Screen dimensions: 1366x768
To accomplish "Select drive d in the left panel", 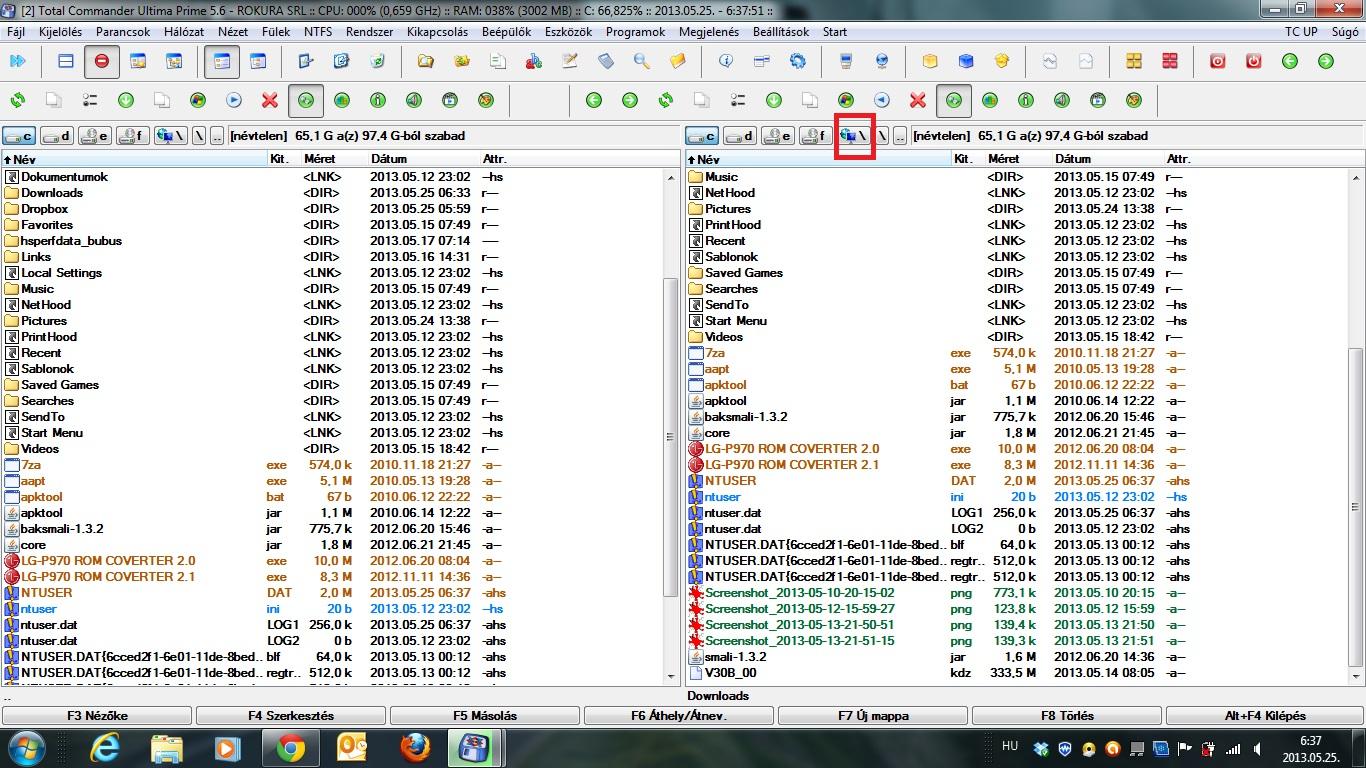I will click(x=57, y=136).
